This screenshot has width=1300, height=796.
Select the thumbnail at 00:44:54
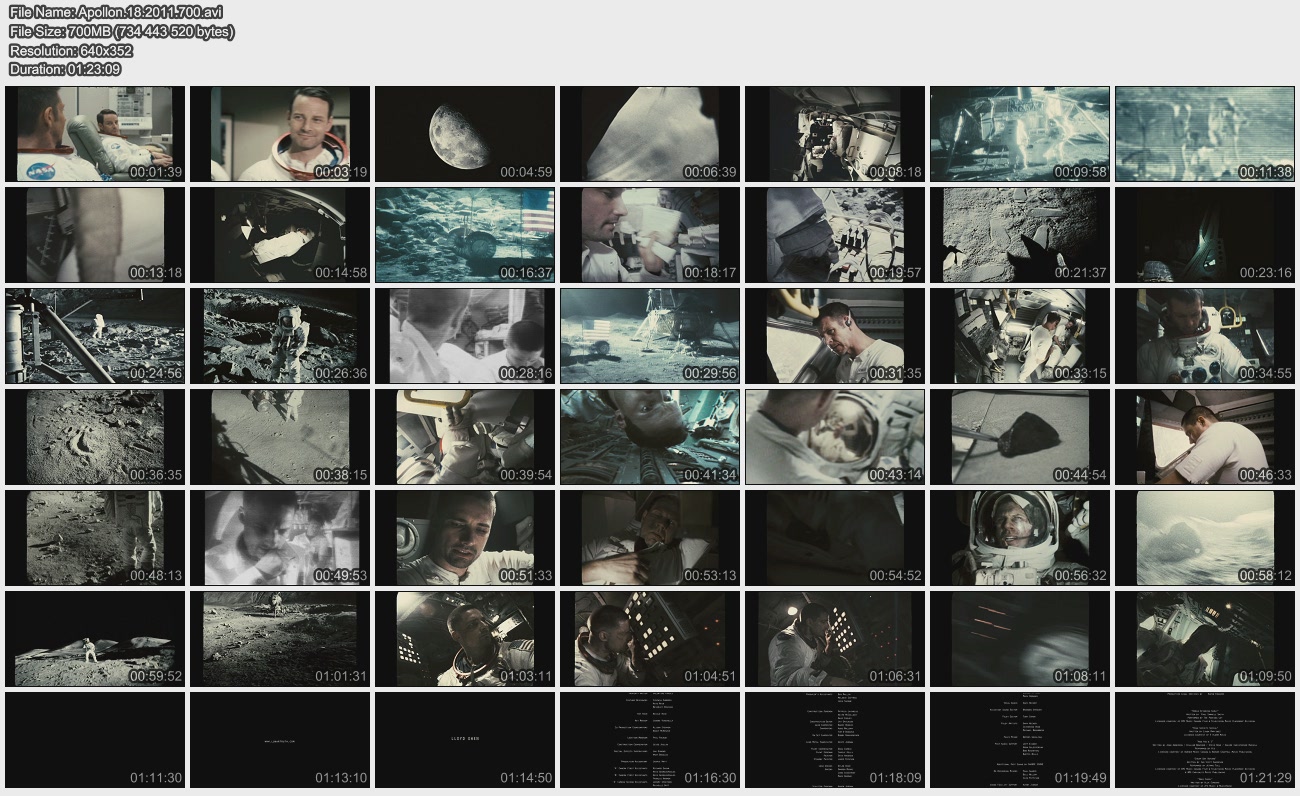pyautogui.click(x=1020, y=437)
